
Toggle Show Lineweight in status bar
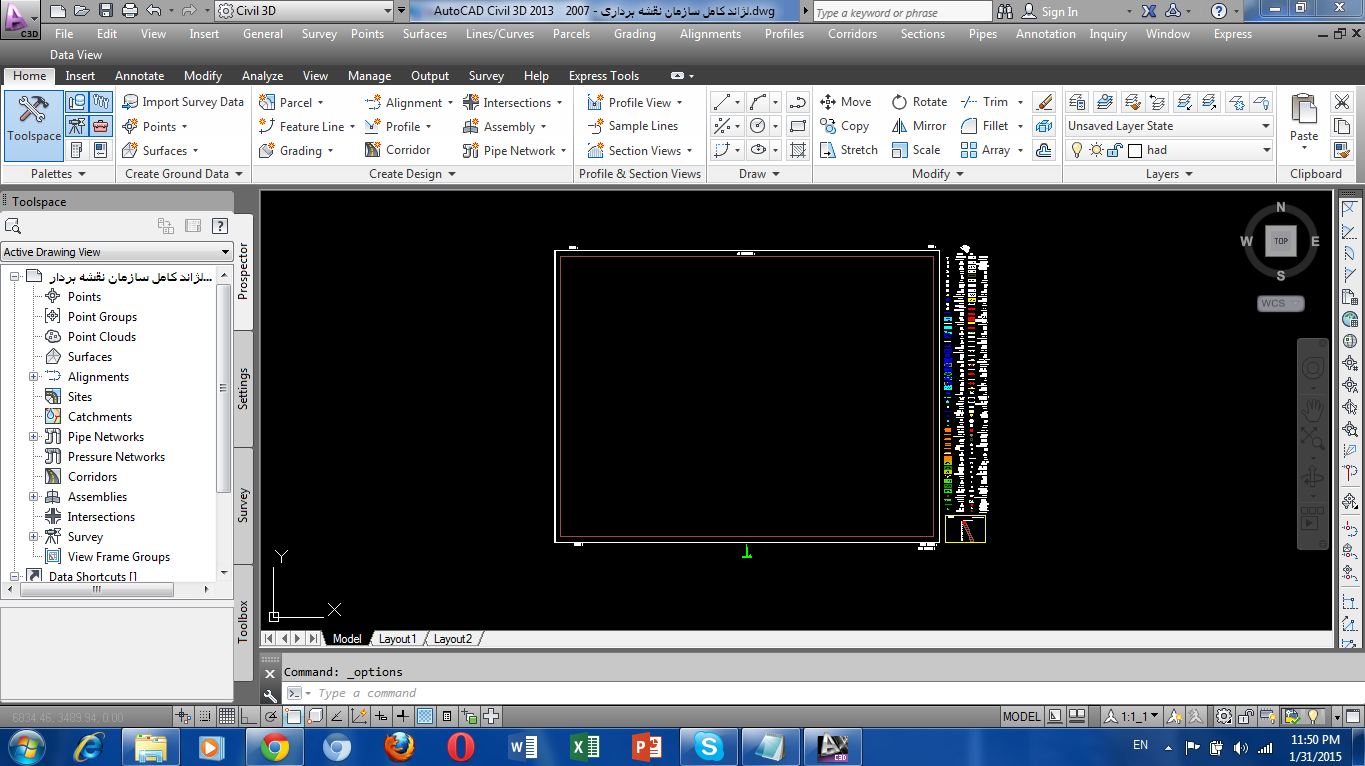403,716
